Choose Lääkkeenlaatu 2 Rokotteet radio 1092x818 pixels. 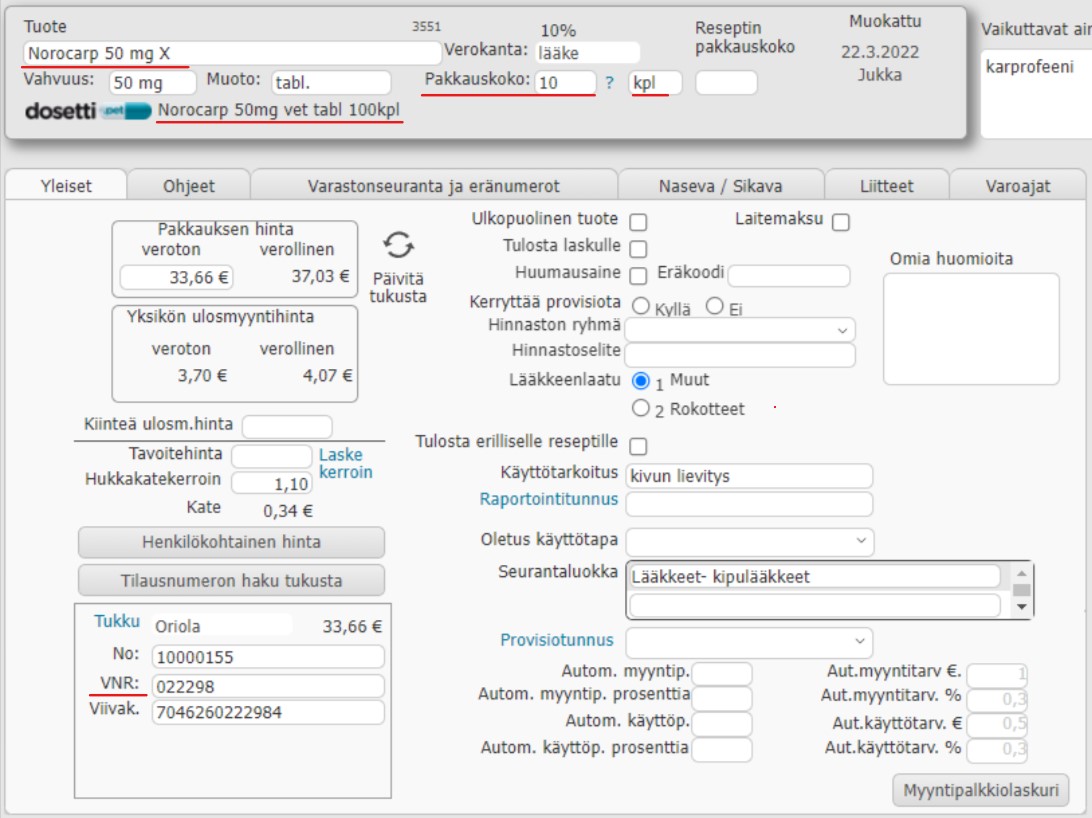[x=641, y=408]
